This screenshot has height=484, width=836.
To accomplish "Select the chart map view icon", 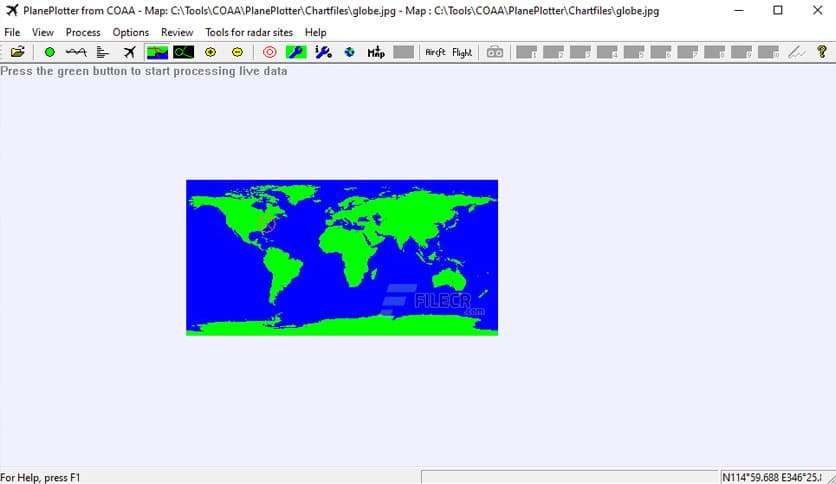I will [x=157, y=52].
